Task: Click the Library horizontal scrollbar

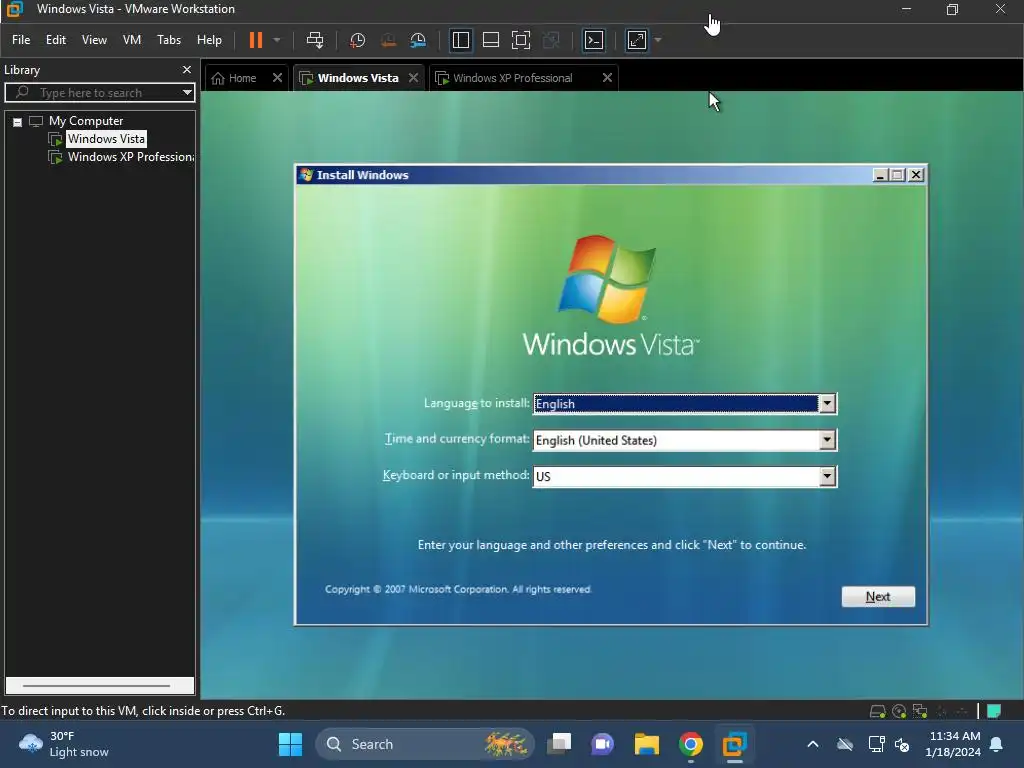Action: click(97, 686)
